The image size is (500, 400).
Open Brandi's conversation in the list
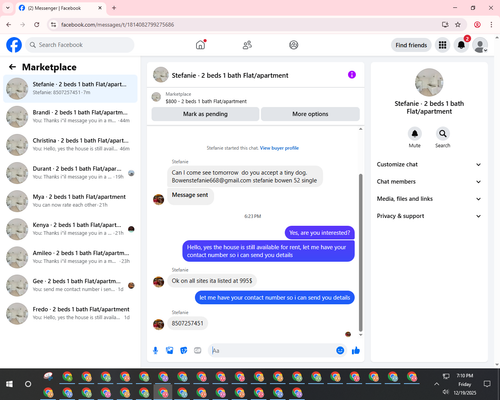pos(70,117)
